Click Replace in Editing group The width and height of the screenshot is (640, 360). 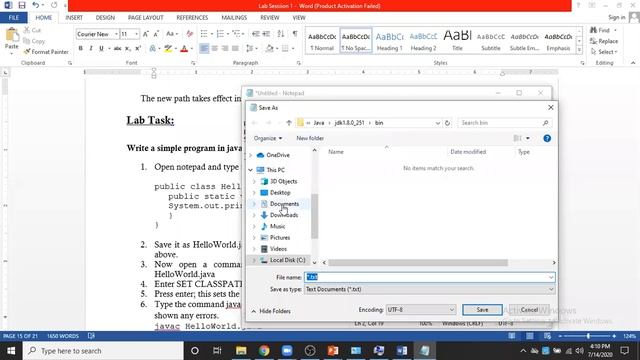click(604, 41)
